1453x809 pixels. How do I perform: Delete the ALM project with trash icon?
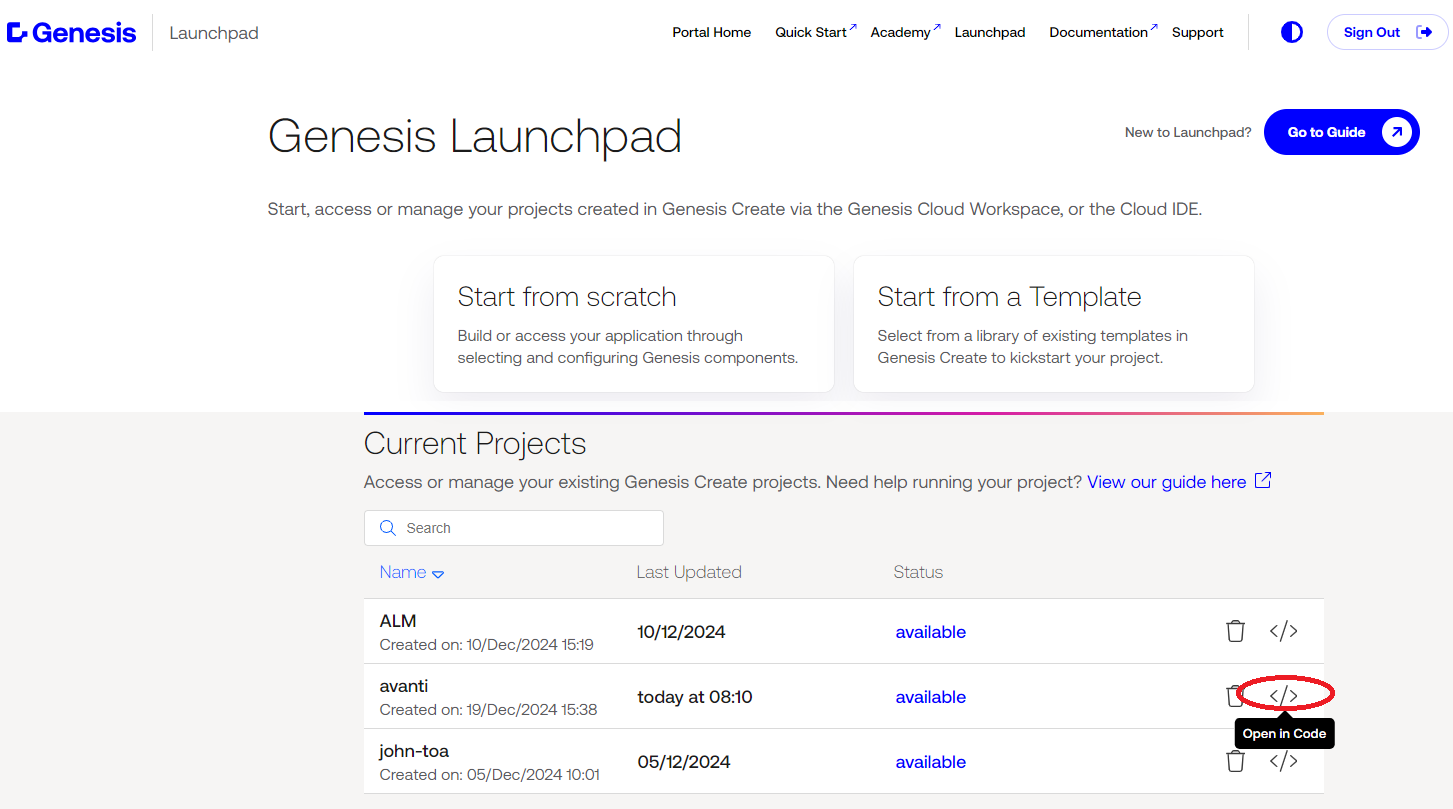coord(1236,631)
